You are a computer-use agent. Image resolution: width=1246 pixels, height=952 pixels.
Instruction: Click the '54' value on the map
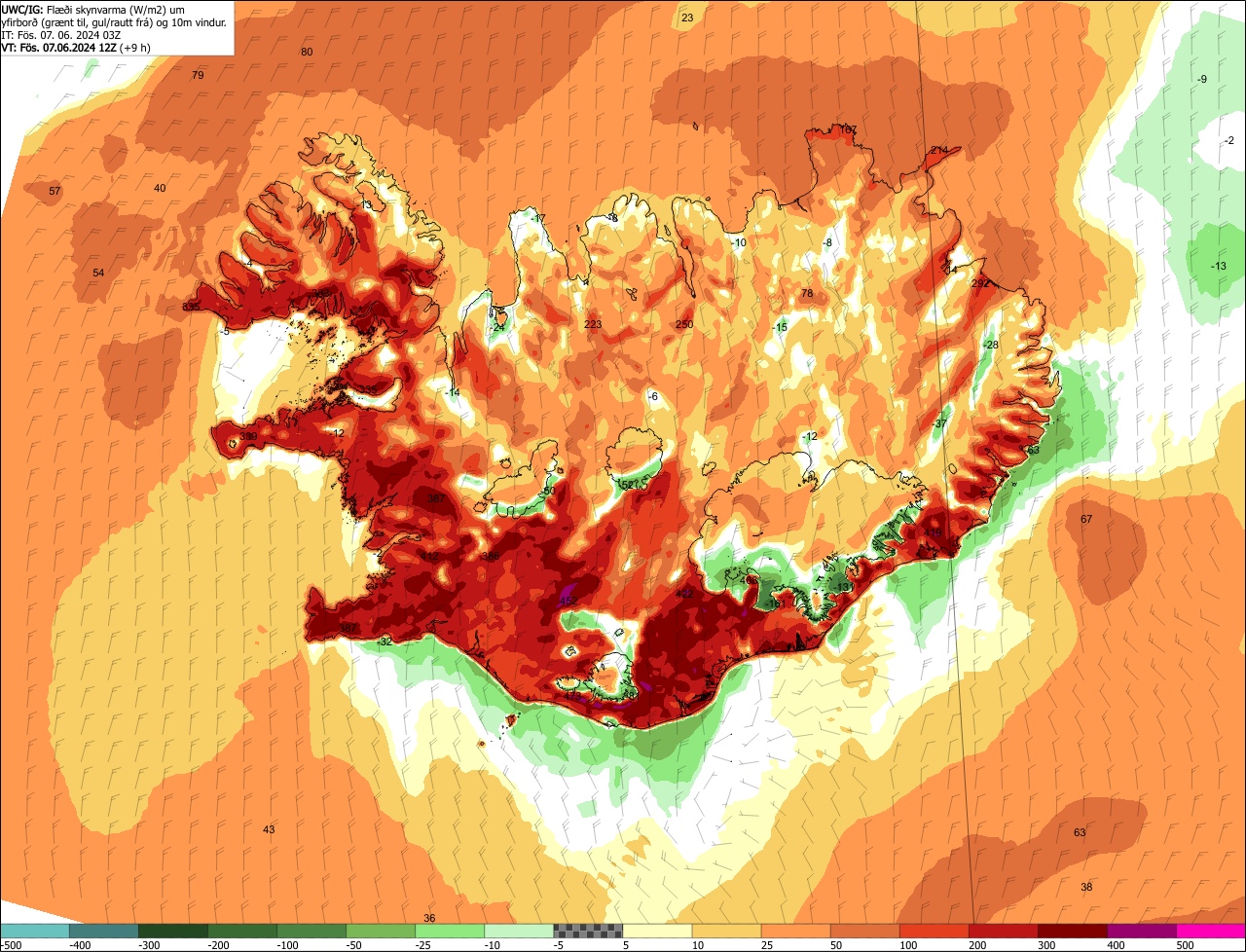(98, 273)
